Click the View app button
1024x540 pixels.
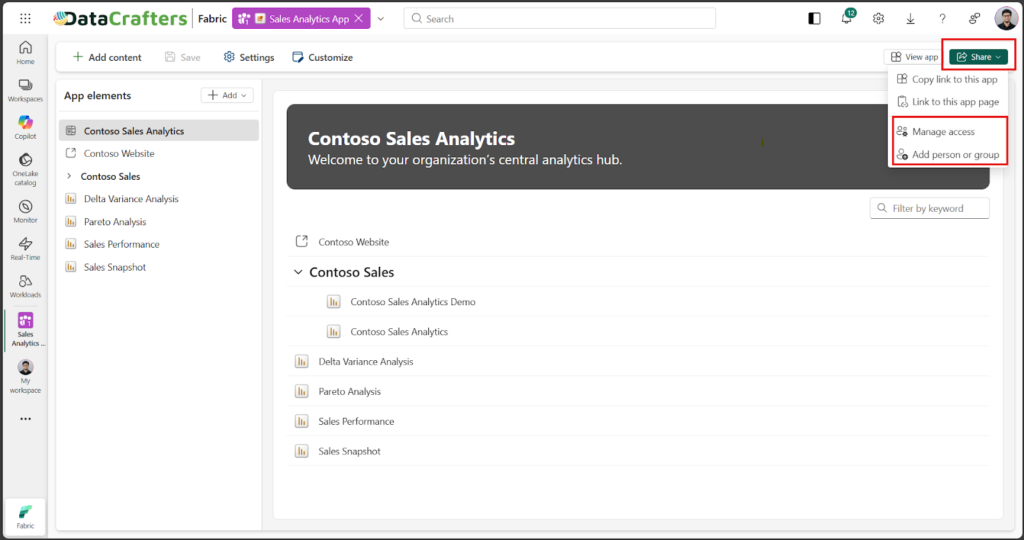914,57
